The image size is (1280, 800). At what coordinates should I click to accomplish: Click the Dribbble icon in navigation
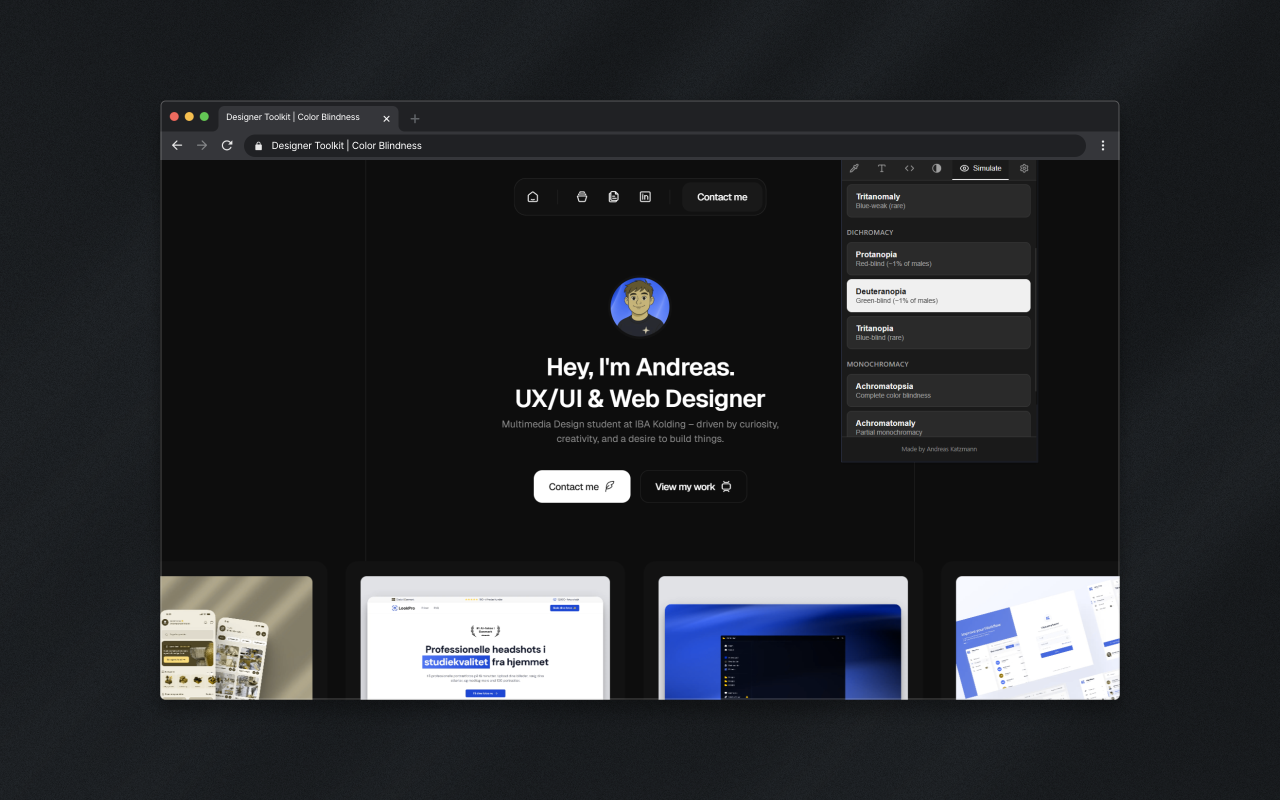(581, 196)
